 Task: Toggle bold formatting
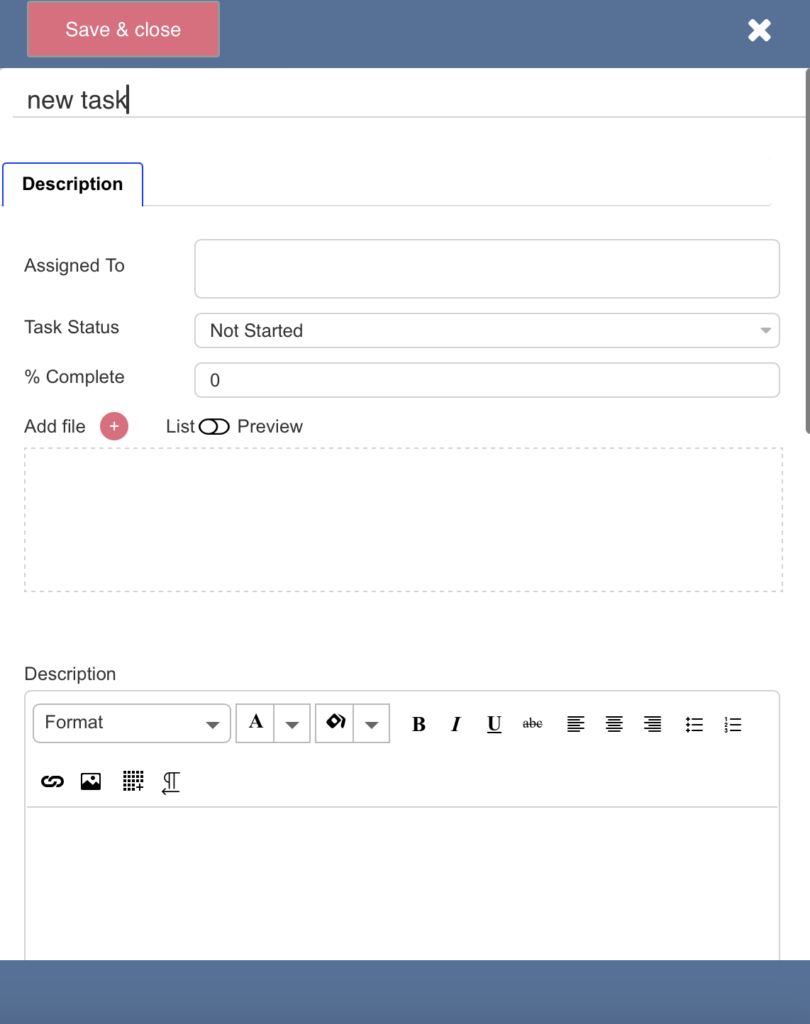[419, 724]
